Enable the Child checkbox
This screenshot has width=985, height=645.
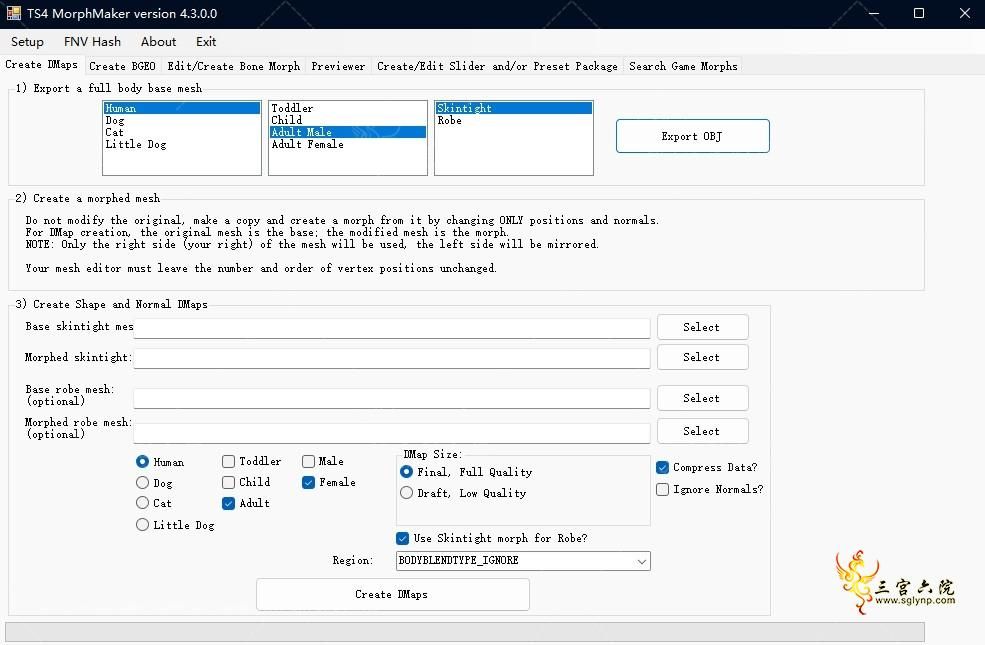(x=229, y=482)
